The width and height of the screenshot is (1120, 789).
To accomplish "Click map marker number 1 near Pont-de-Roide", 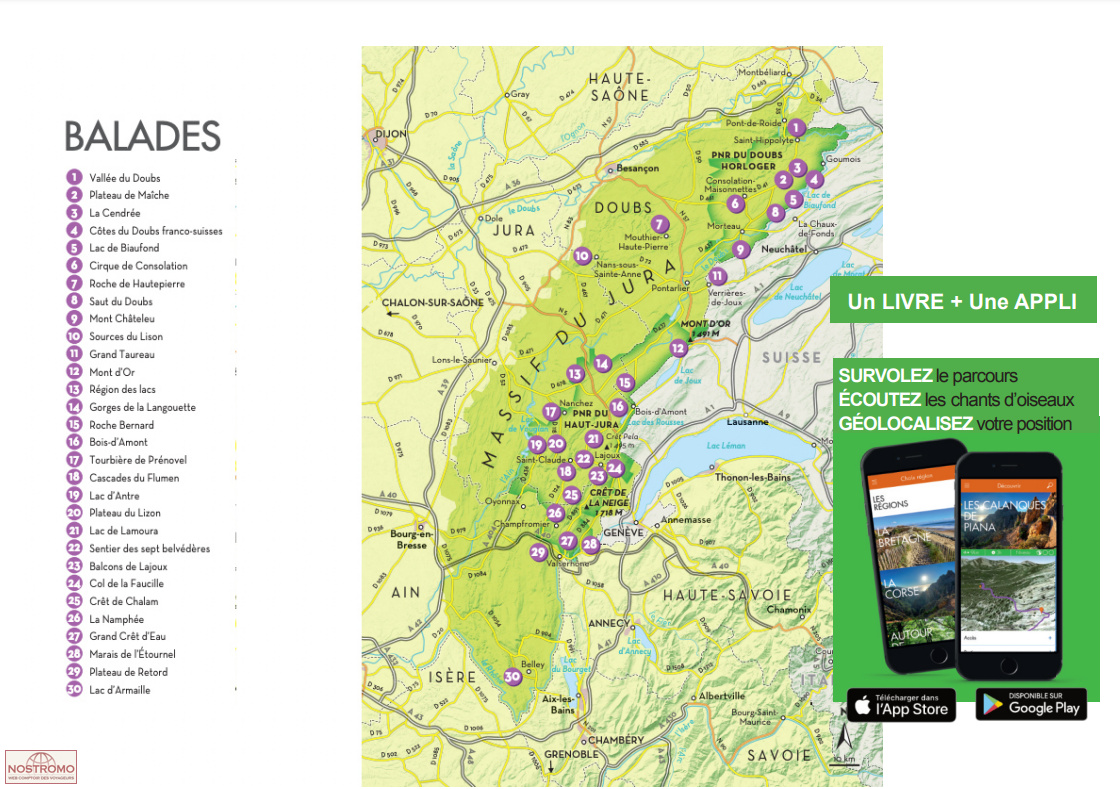I will (796, 129).
